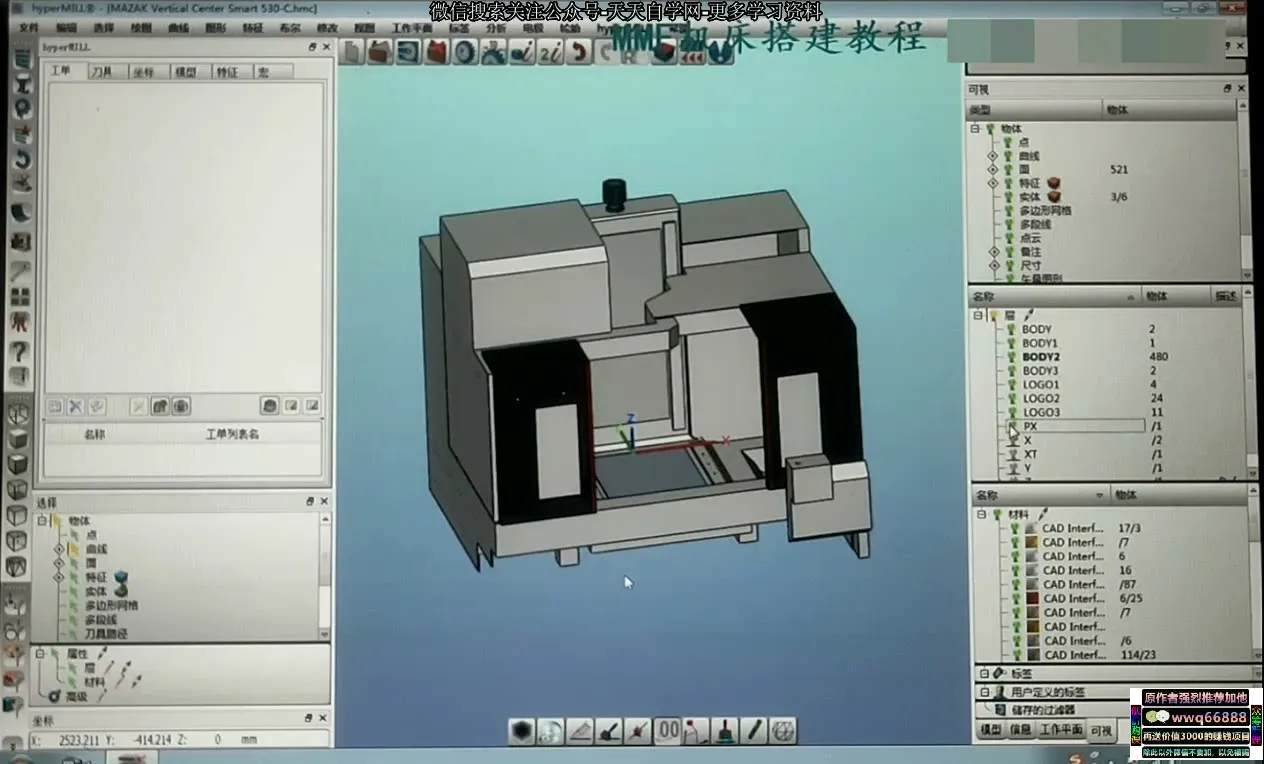This screenshot has height=764, width=1264.
Task: Toggle visibility bulb of BODY2 layer
Action: (x=1010, y=357)
